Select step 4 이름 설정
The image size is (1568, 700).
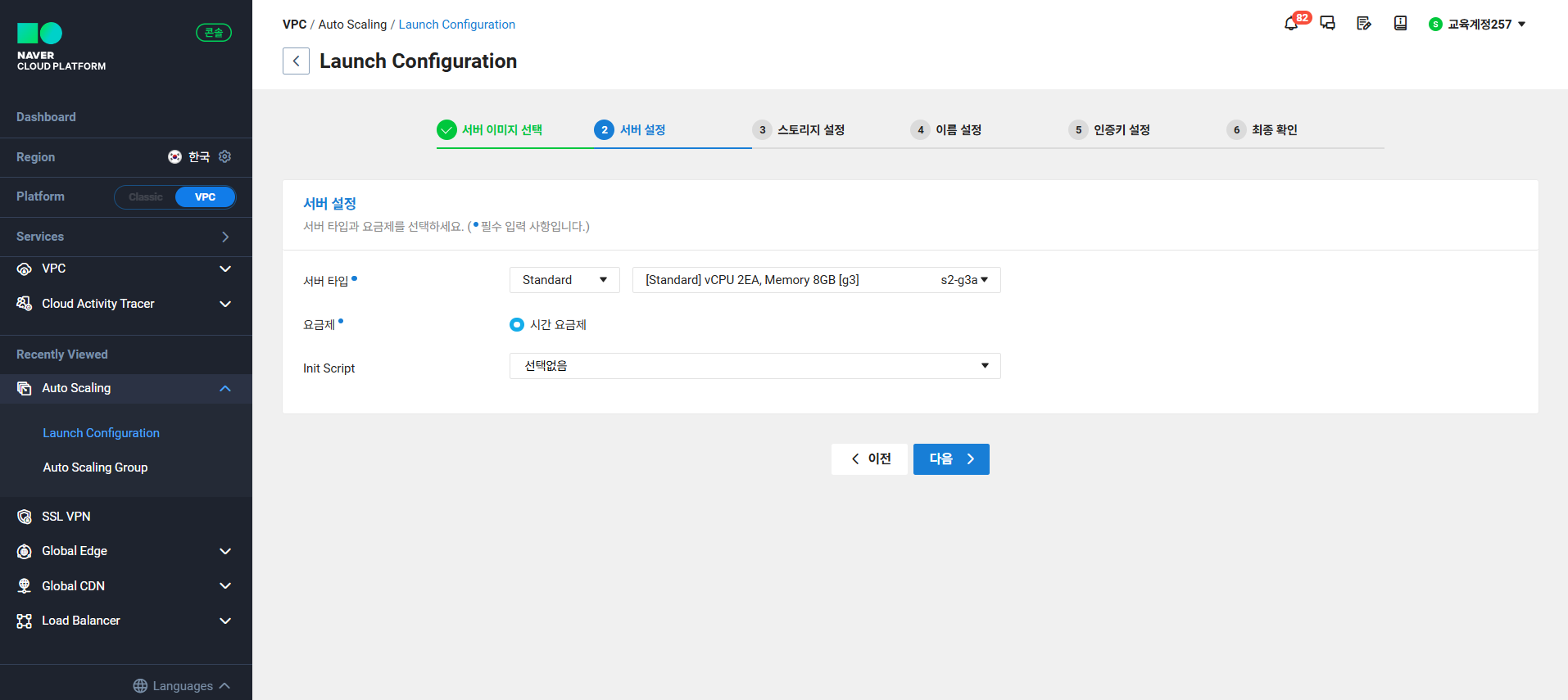point(958,129)
